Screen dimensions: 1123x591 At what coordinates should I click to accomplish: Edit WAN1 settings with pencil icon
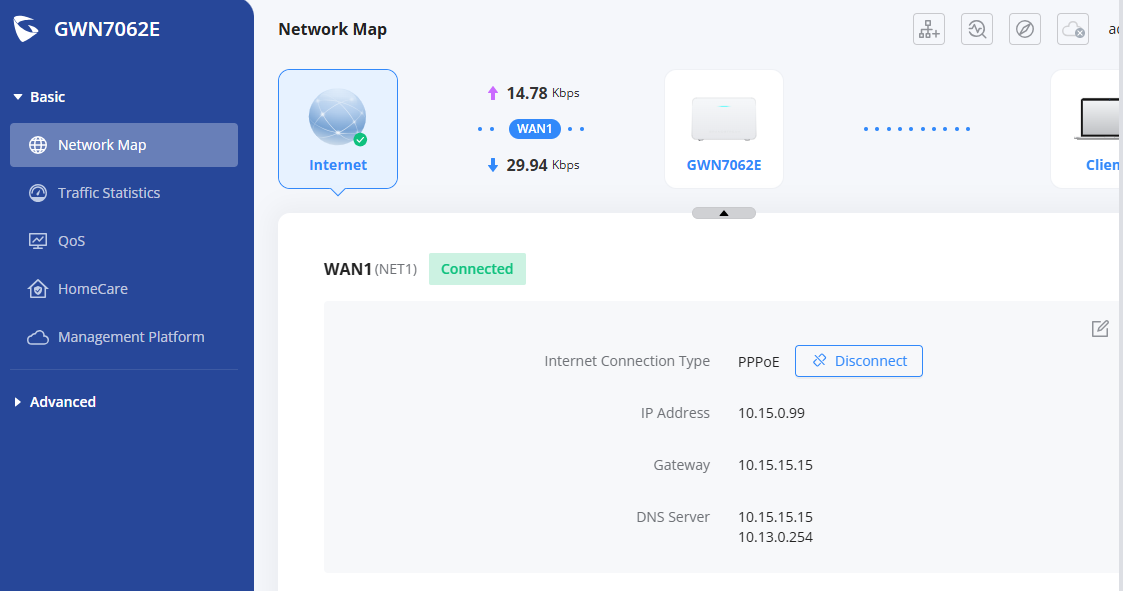tap(1100, 329)
